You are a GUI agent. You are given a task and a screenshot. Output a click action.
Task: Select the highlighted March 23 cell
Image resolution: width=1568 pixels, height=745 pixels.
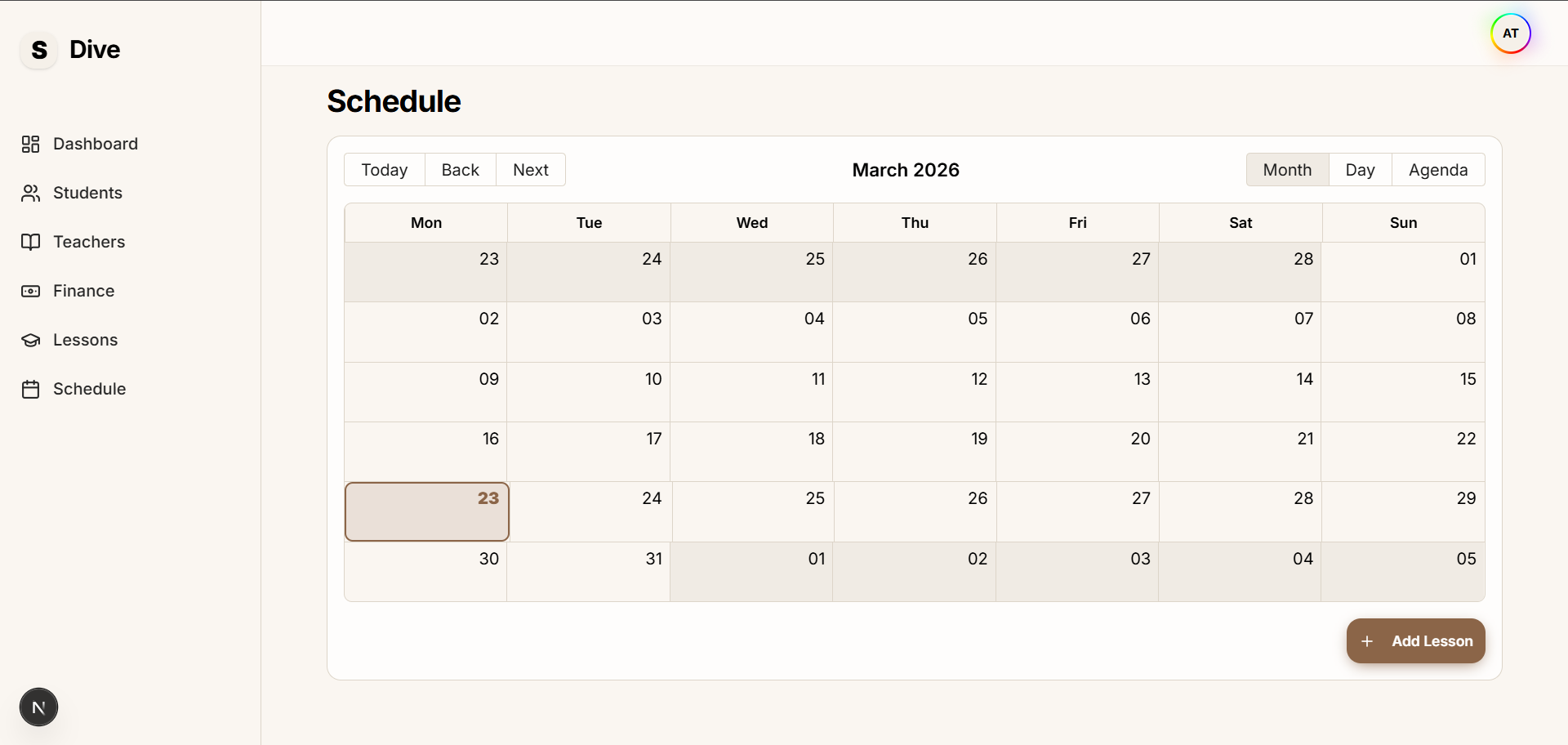pos(426,511)
